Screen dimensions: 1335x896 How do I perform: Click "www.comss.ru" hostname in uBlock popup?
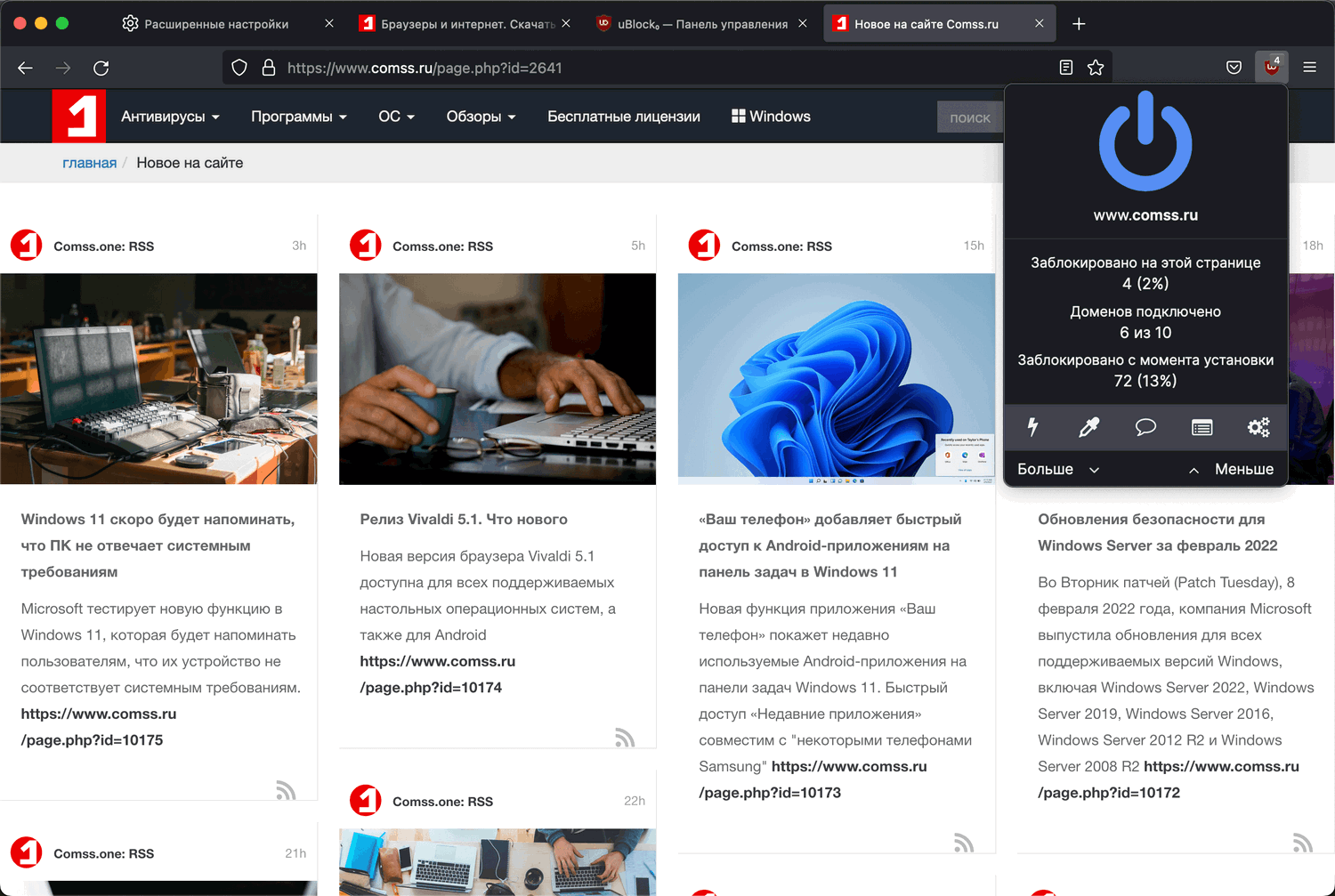click(x=1145, y=215)
